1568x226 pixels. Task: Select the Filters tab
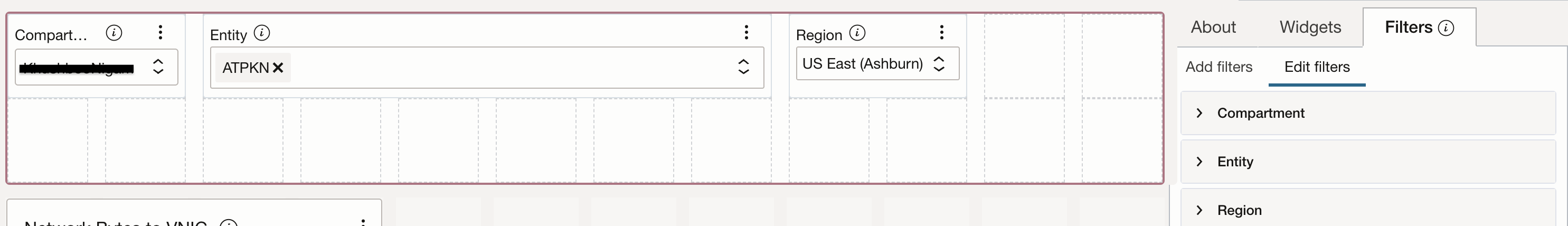(1408, 27)
